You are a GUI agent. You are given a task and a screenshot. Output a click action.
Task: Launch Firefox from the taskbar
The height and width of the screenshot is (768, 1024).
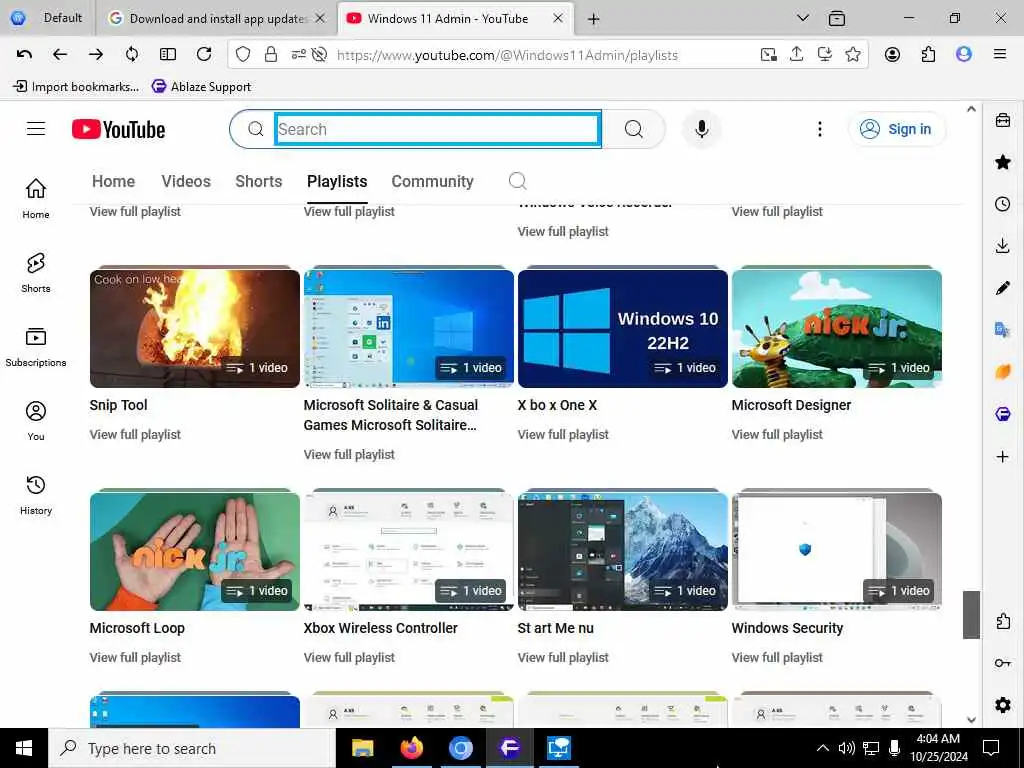[411, 748]
